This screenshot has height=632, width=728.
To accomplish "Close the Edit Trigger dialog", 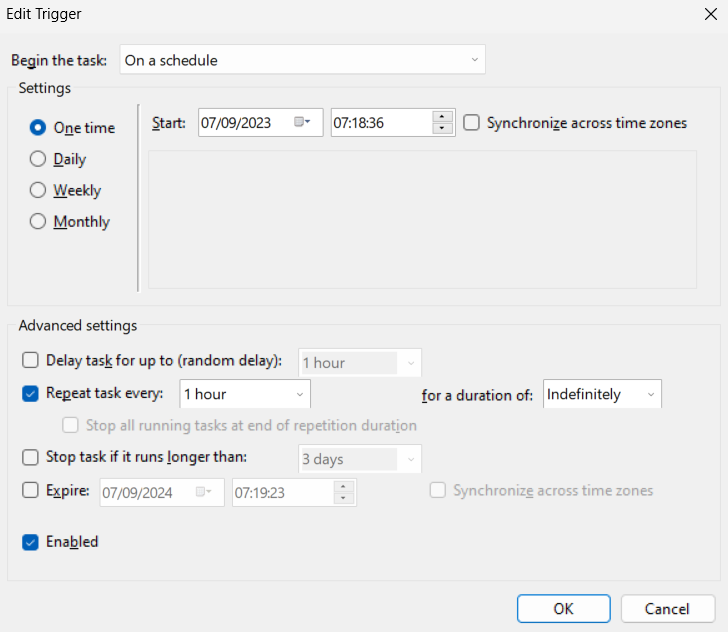I will coord(710,14).
